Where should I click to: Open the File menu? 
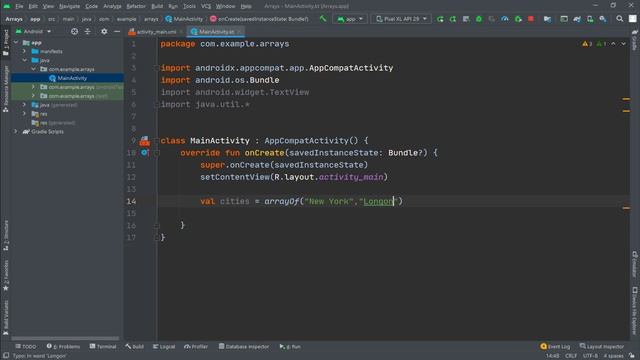(x=19, y=6)
